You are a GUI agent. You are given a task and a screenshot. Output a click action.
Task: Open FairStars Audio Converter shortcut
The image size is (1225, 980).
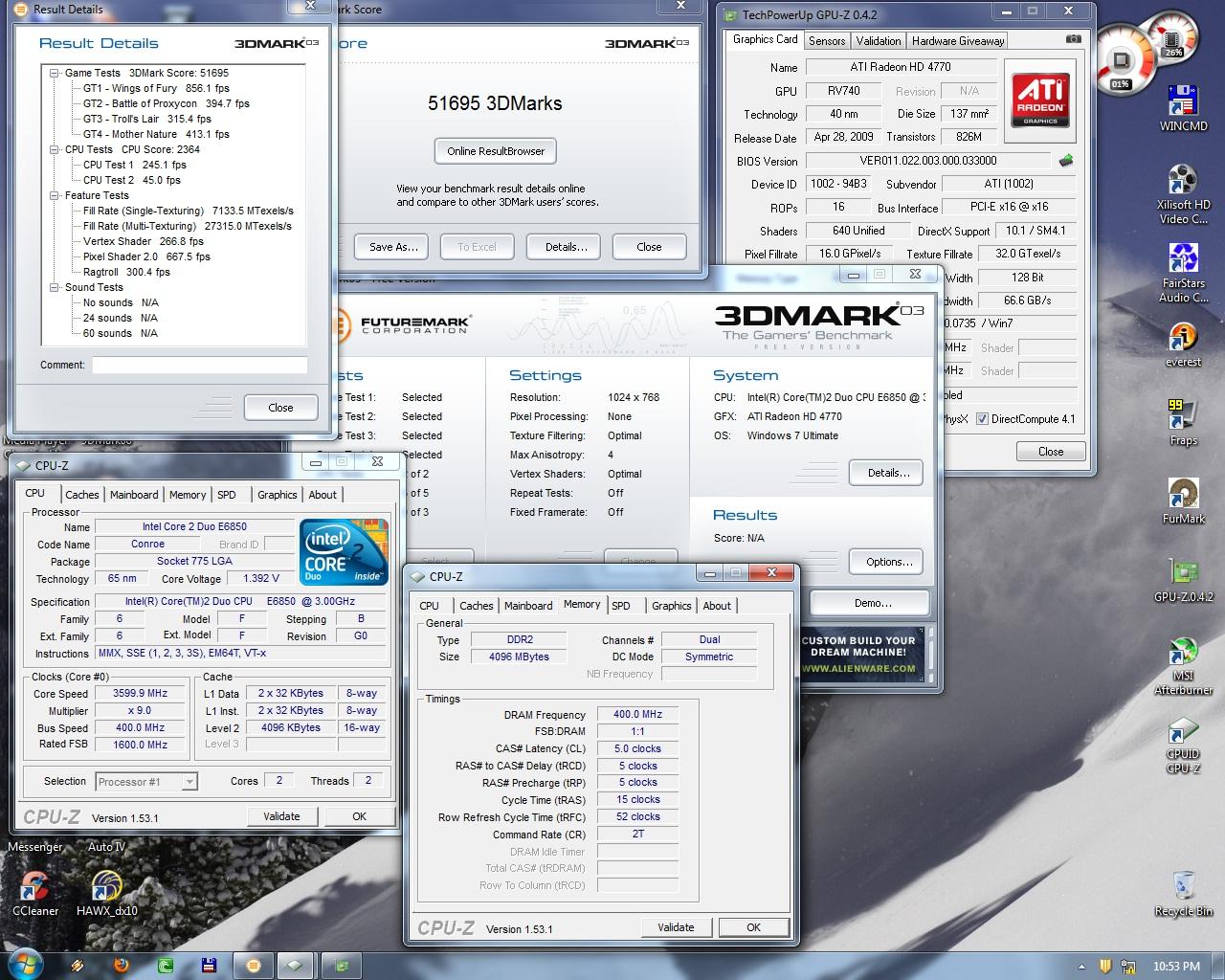point(1183,273)
